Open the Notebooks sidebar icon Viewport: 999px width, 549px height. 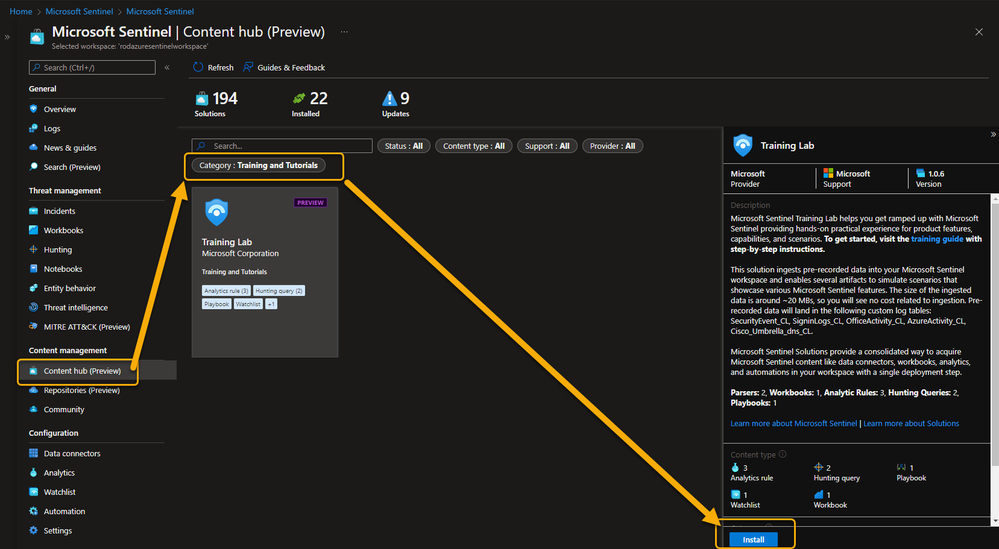[x=34, y=268]
